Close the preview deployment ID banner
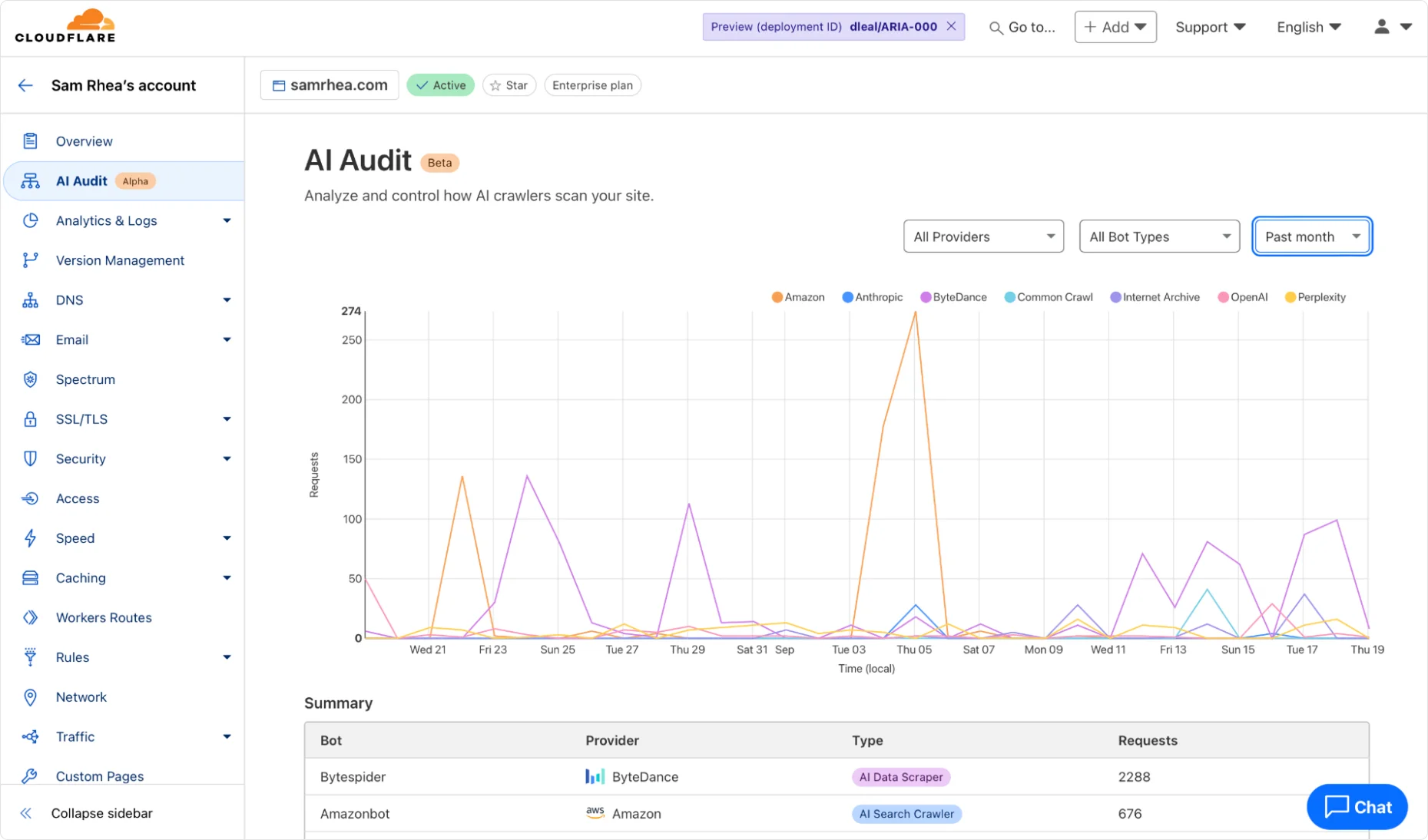The width and height of the screenshot is (1428, 840). coord(951,26)
